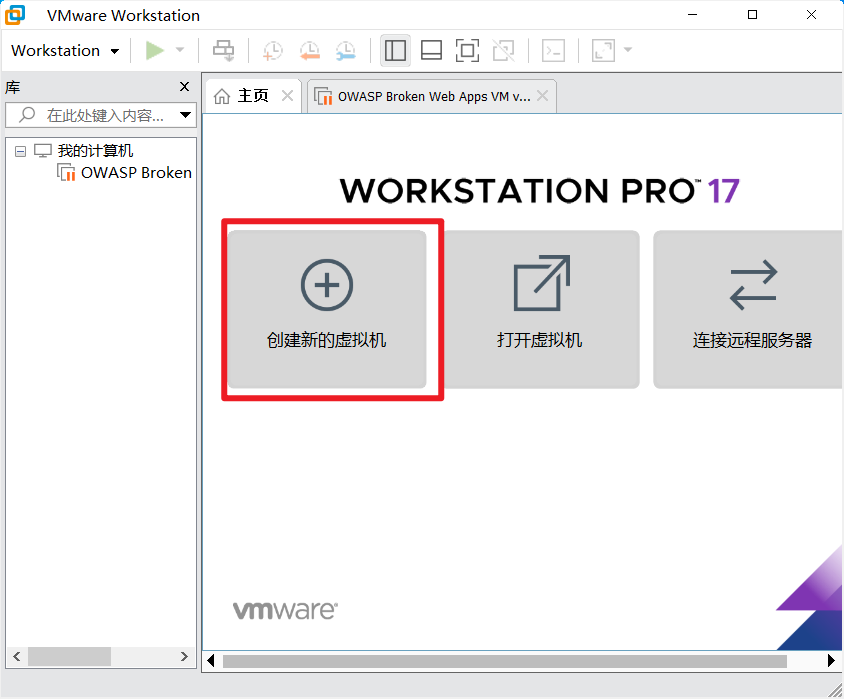Click 连接远程服务器 tile

tap(748, 309)
